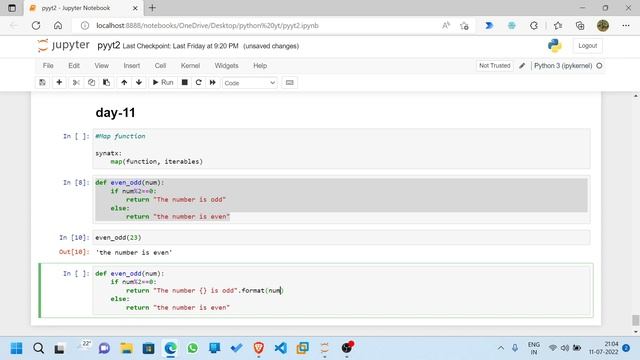Image resolution: width=640 pixels, height=360 pixels.
Task: Move selected cell down using the down arrow
Action: point(139,82)
